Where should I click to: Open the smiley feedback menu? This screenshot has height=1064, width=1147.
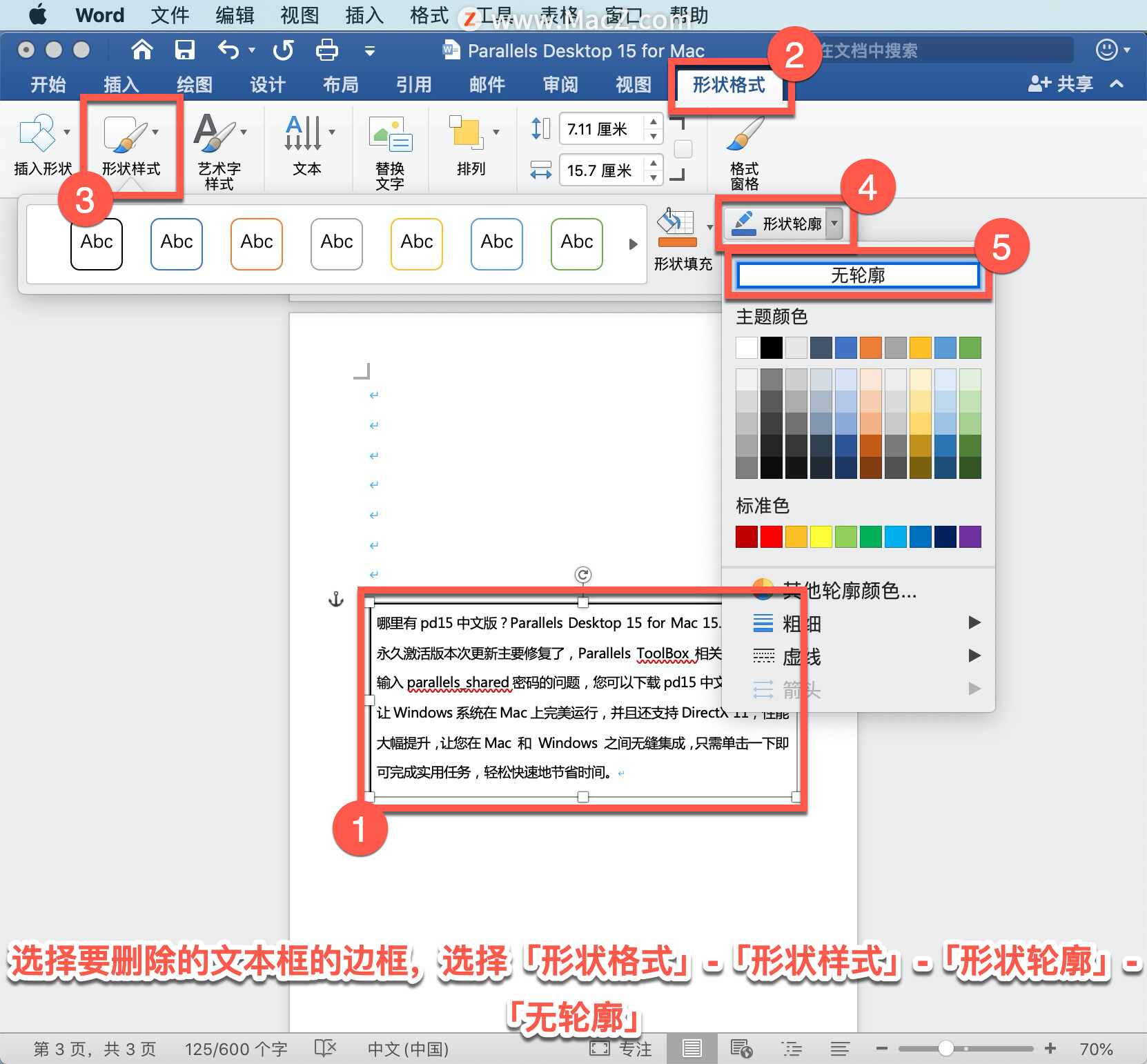pyautogui.click(x=1112, y=50)
